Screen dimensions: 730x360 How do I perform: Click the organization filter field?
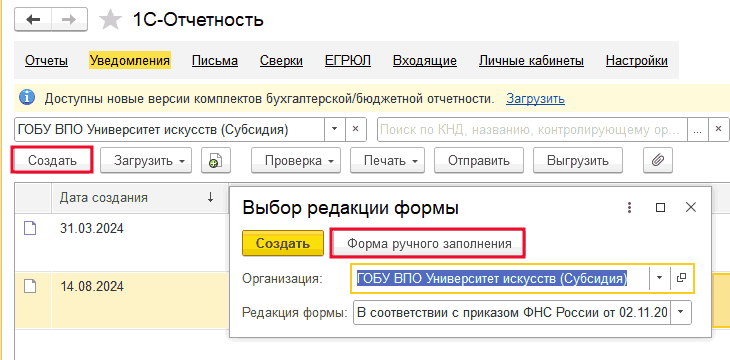pos(169,129)
